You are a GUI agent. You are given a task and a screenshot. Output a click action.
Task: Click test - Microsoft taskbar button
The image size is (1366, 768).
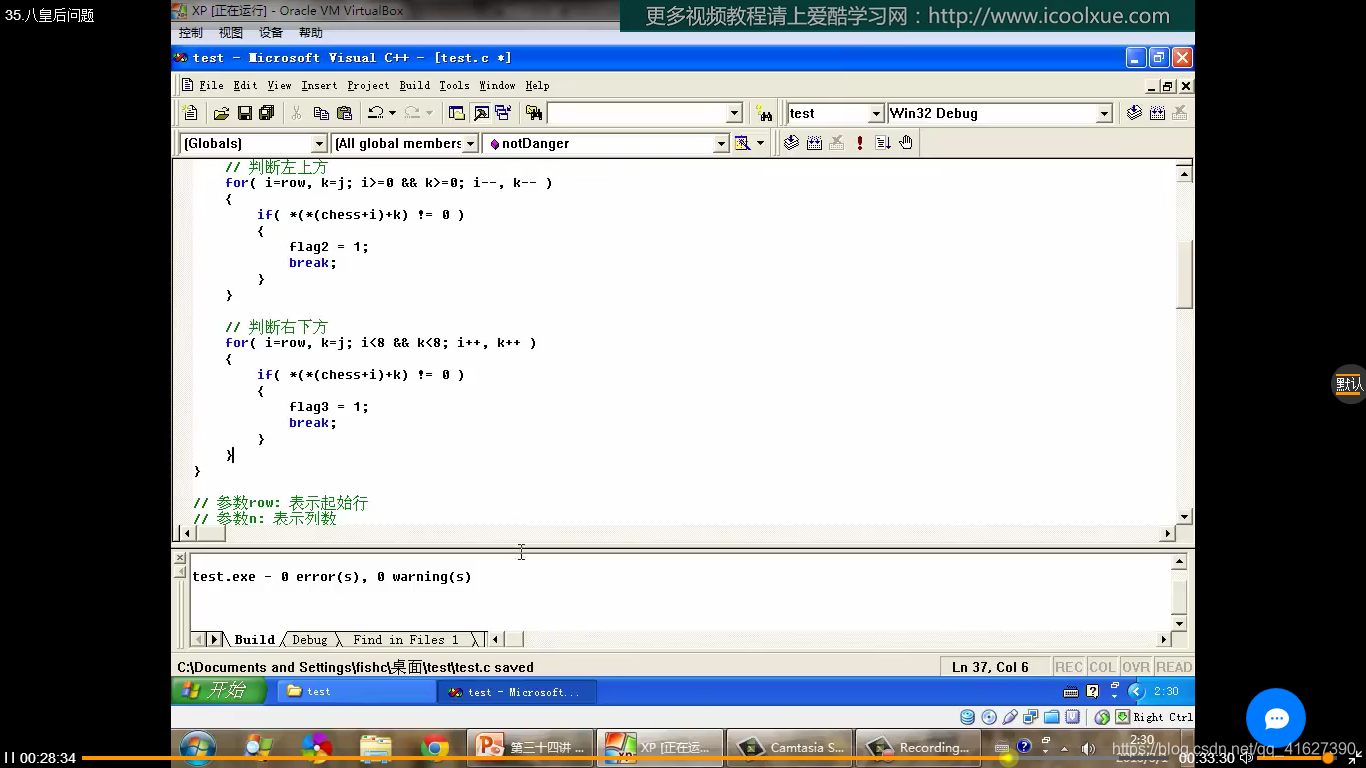tap(517, 691)
